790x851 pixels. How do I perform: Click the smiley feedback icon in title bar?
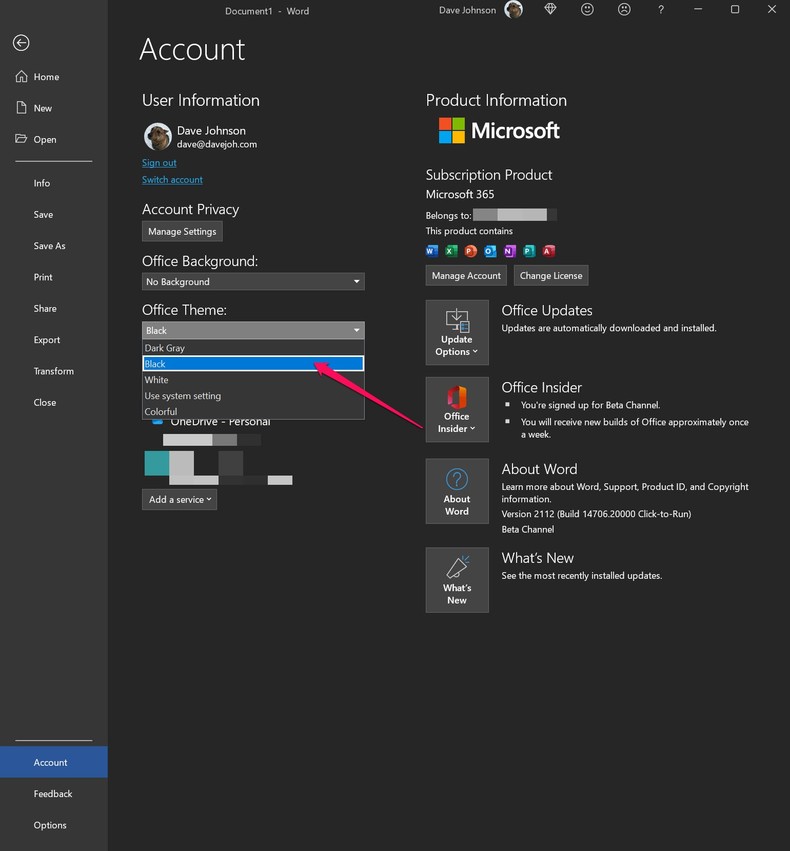click(587, 9)
